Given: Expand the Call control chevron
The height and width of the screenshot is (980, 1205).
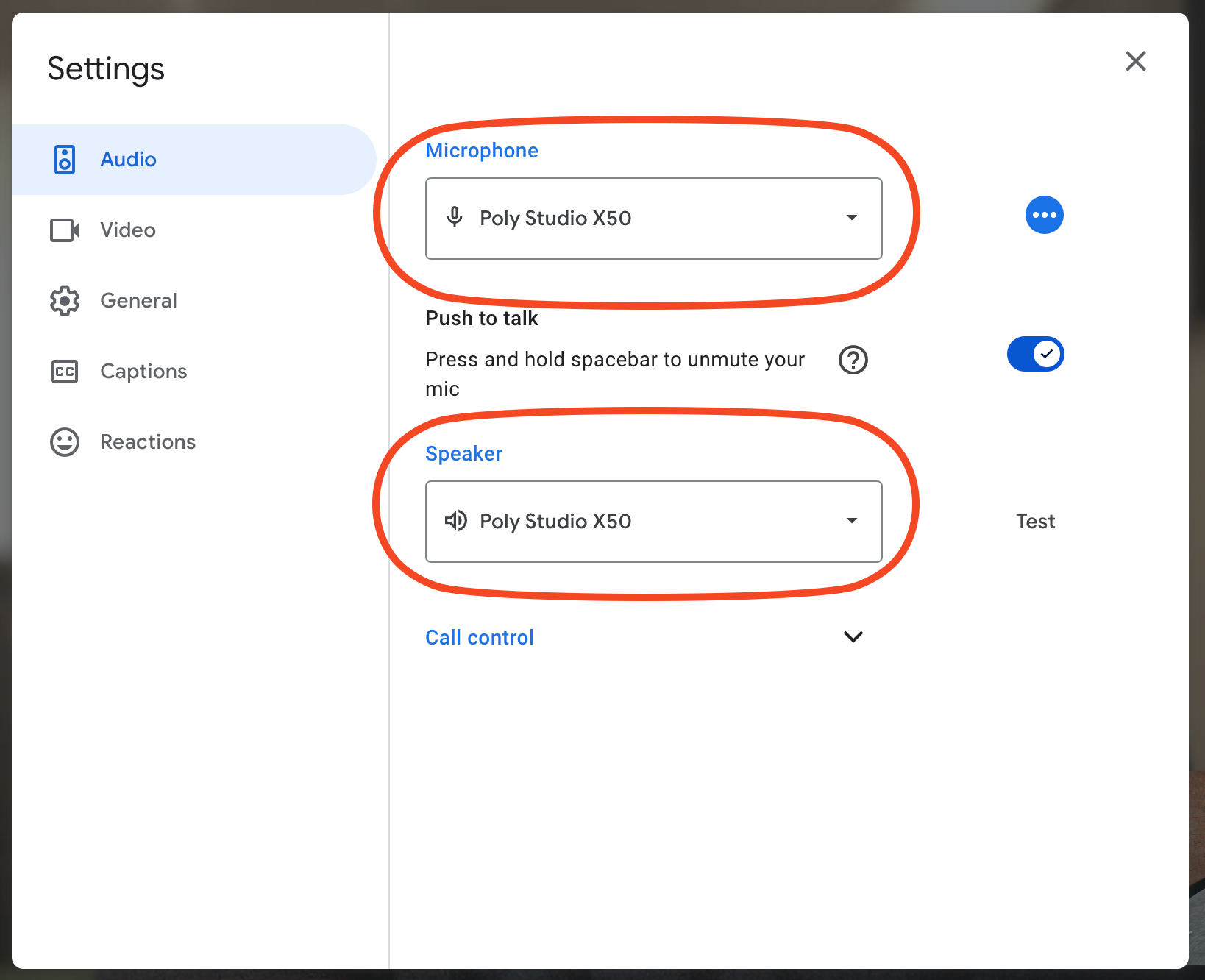Looking at the screenshot, I should [853, 637].
